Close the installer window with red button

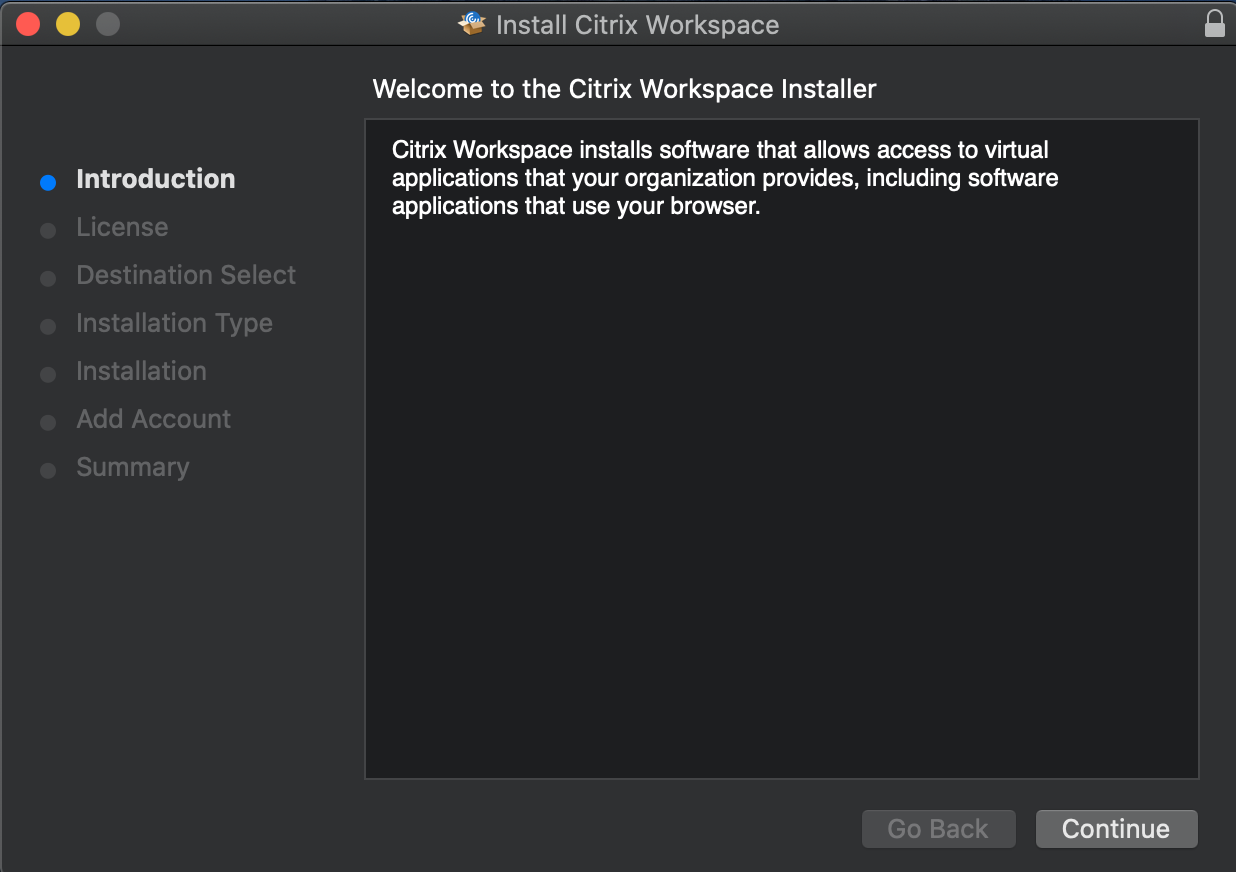click(x=28, y=24)
